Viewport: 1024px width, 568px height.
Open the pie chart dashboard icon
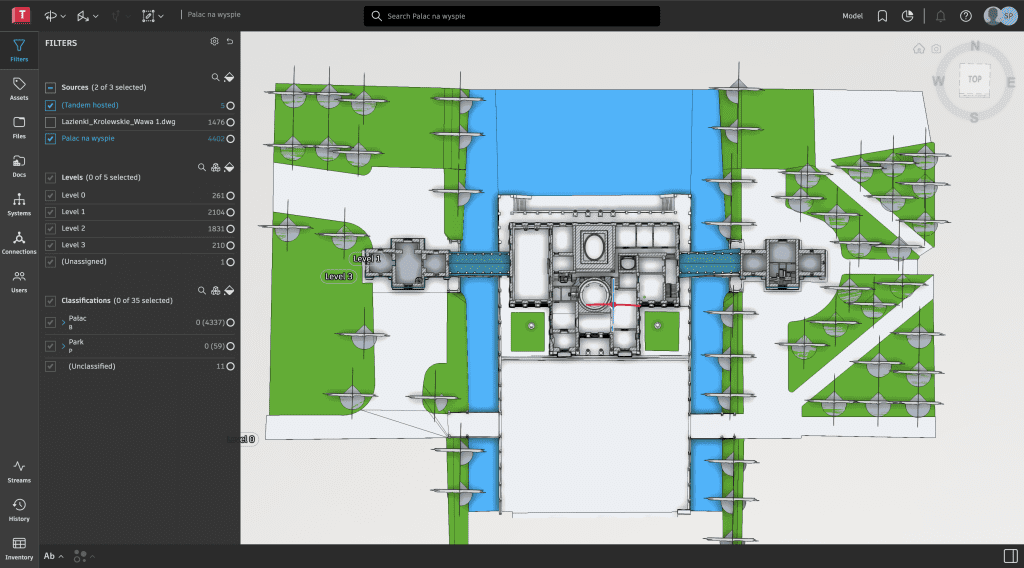pos(908,16)
